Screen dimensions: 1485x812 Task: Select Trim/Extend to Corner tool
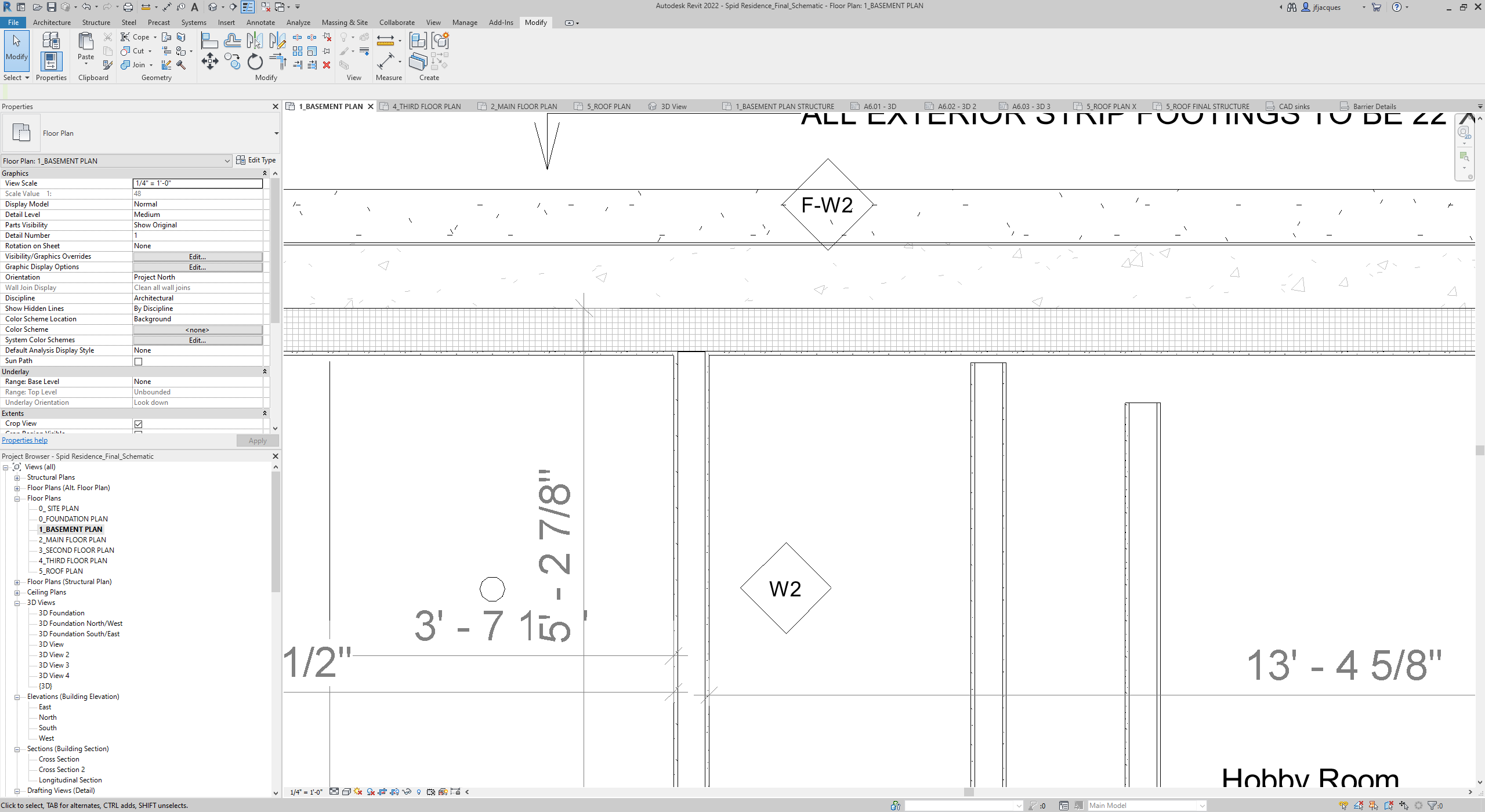[277, 61]
